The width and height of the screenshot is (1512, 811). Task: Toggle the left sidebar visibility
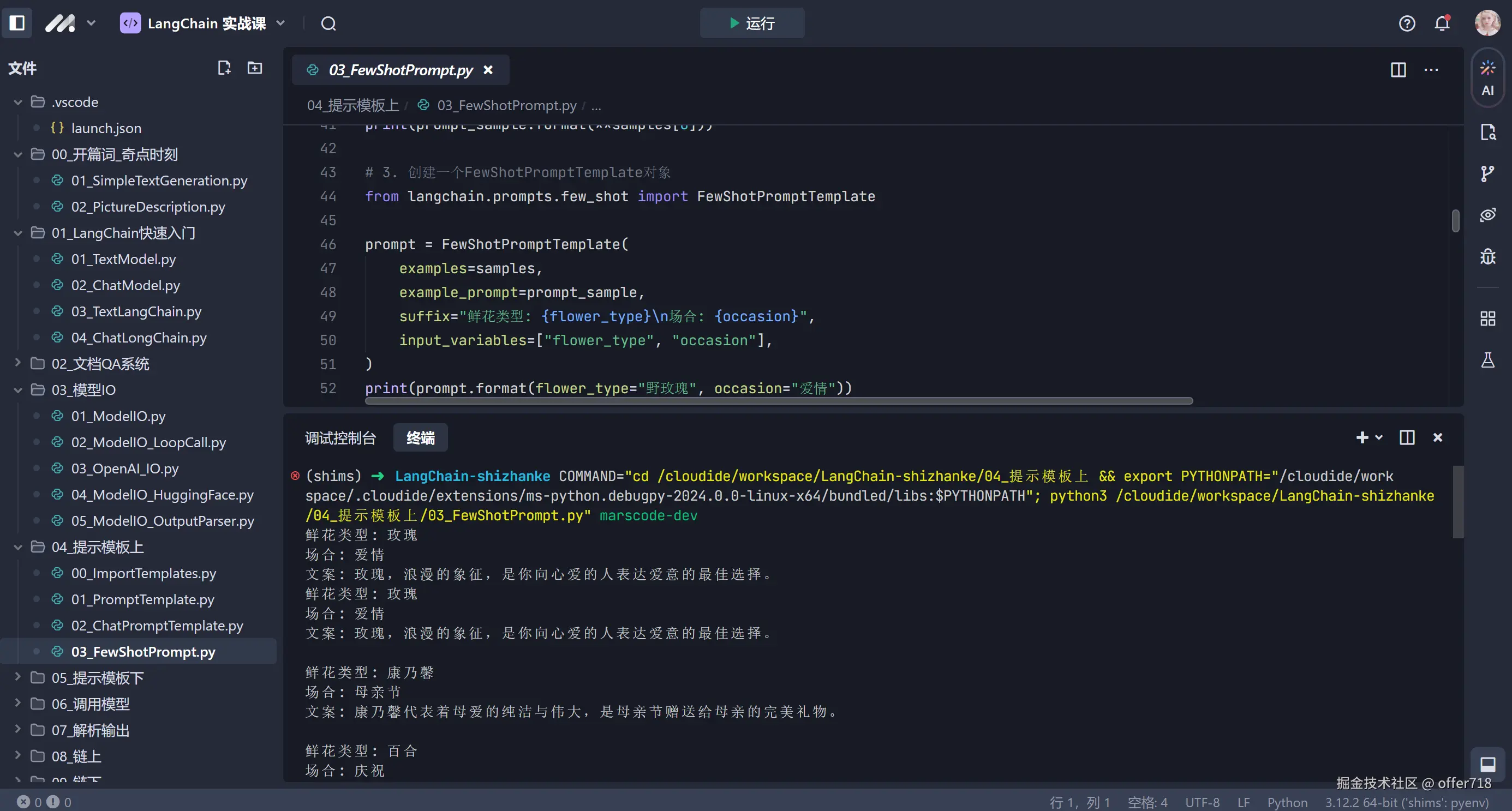tap(17, 23)
